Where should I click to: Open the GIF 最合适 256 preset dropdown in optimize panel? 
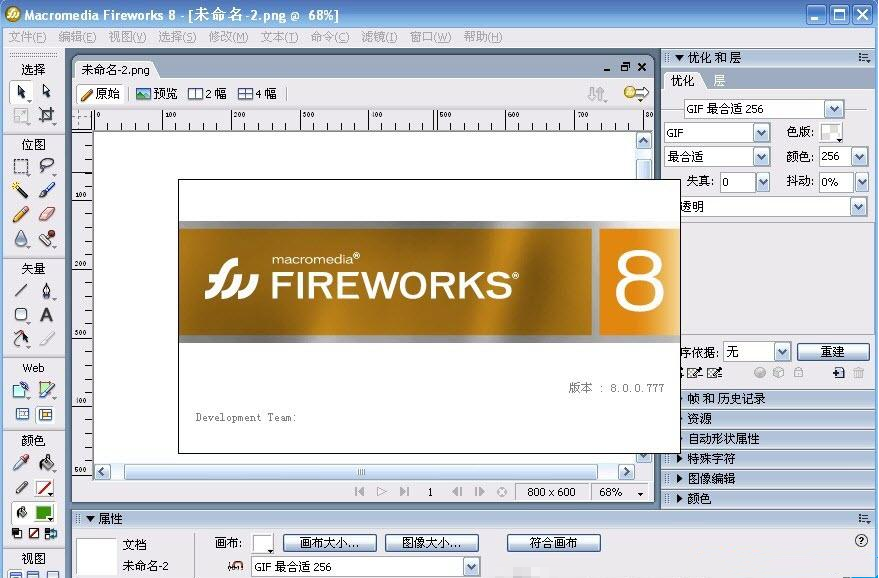(x=834, y=109)
